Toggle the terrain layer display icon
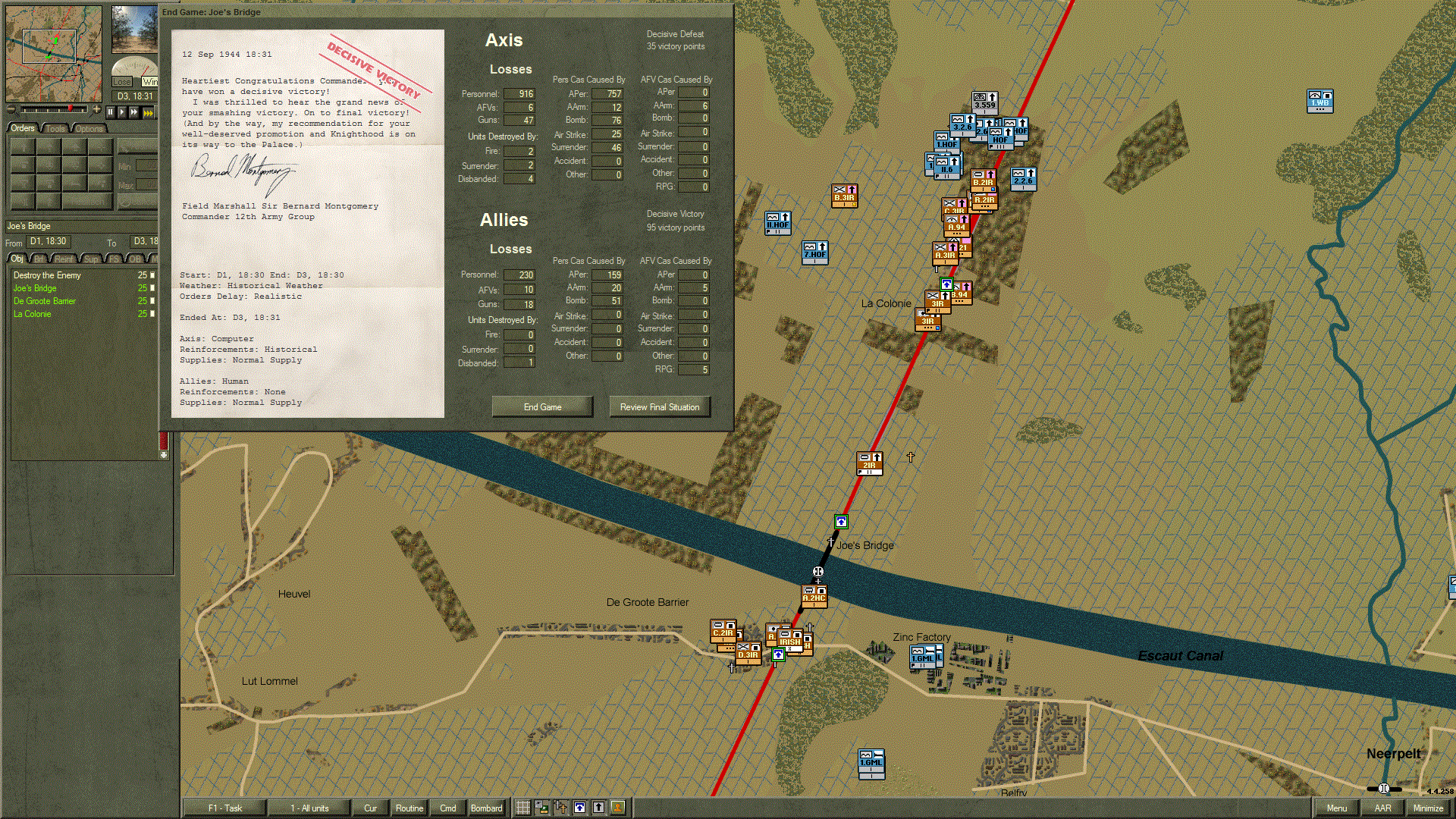The height and width of the screenshot is (819, 1456). coord(542,808)
